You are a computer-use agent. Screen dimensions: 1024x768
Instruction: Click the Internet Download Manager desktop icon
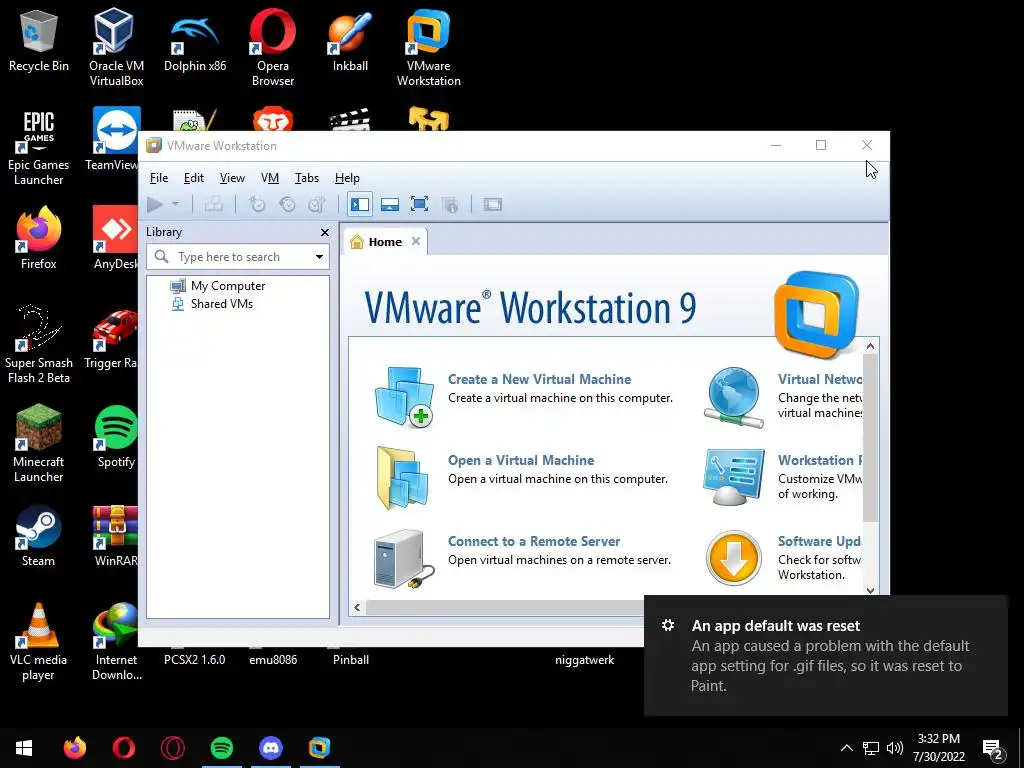pyautogui.click(x=116, y=643)
